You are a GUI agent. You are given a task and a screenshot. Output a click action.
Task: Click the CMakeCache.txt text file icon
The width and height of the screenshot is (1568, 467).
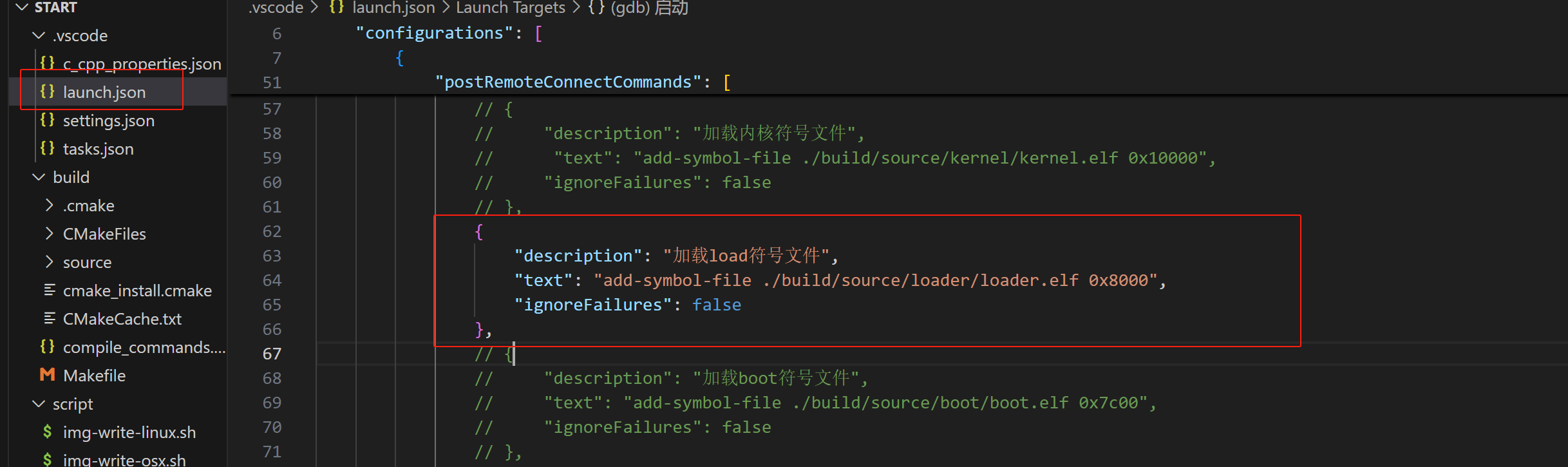coord(49,318)
